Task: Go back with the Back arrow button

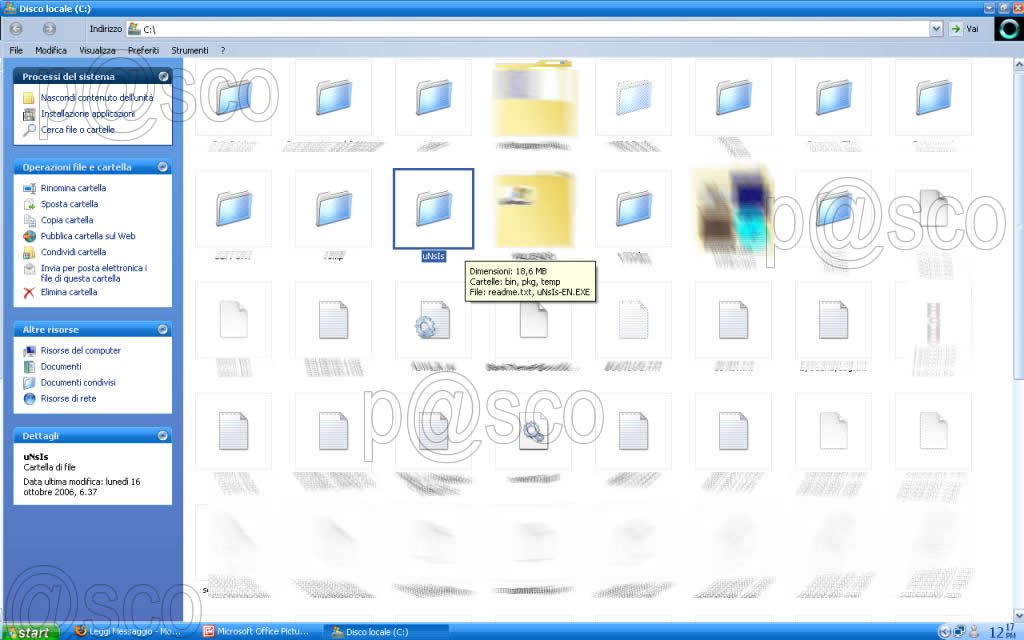Action: (16, 29)
